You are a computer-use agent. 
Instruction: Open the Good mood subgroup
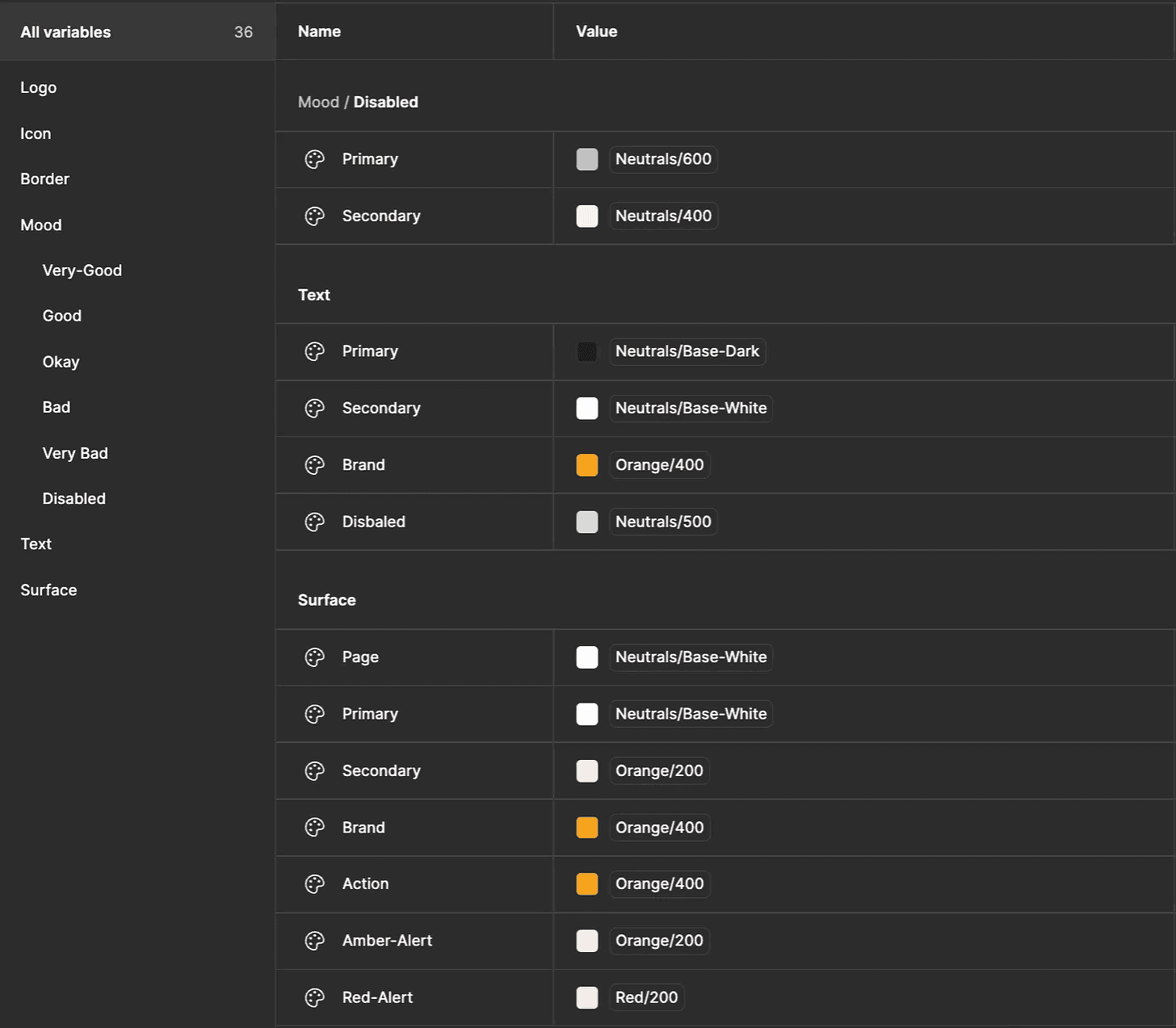[62, 316]
